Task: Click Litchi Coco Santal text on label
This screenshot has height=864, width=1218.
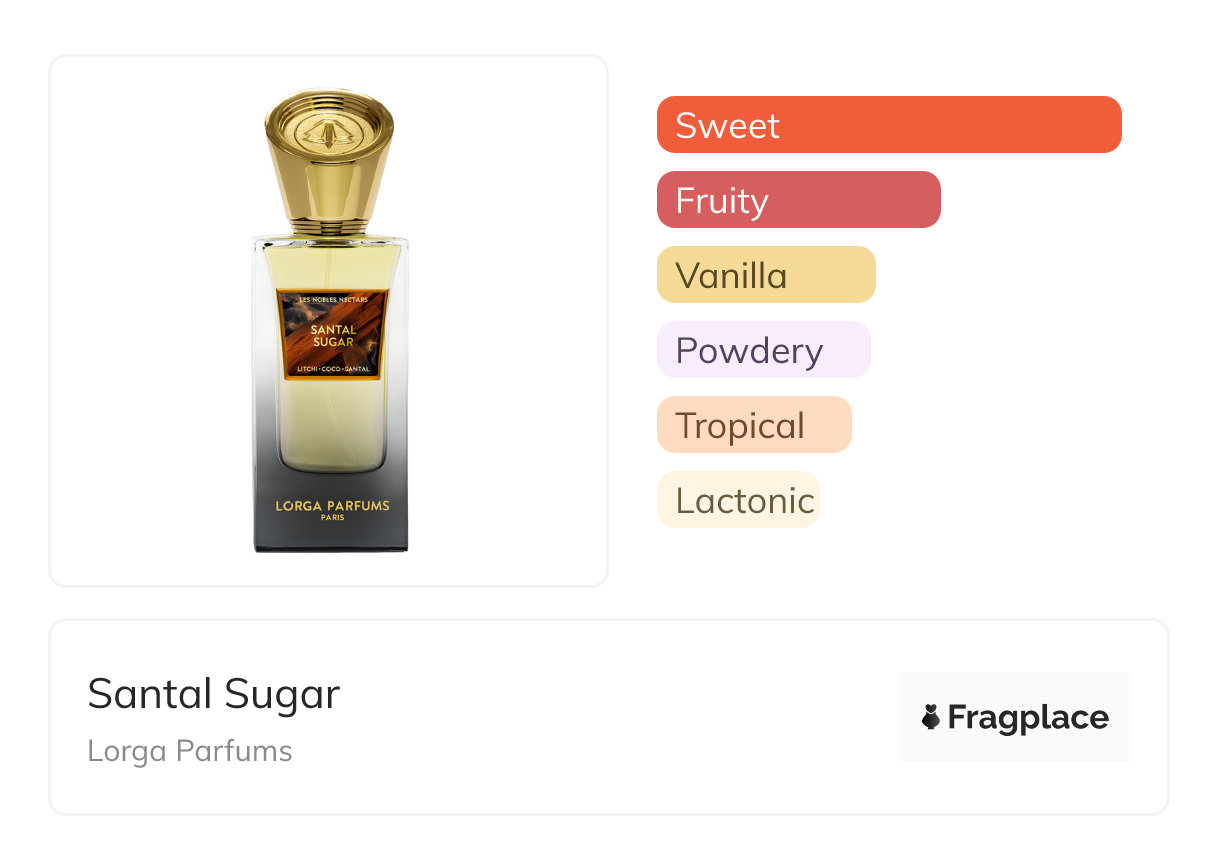Action: point(332,369)
